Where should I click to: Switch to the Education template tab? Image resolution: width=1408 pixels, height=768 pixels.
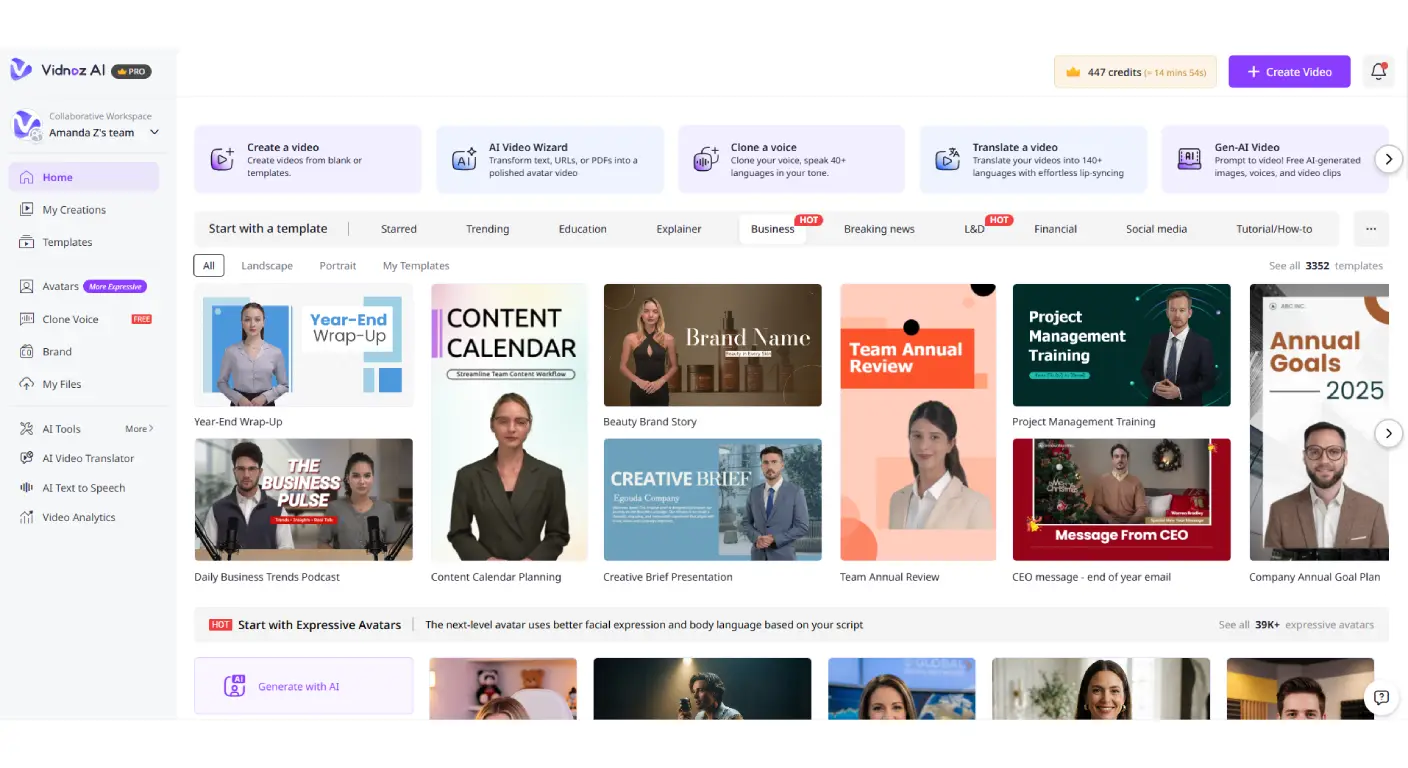click(582, 229)
